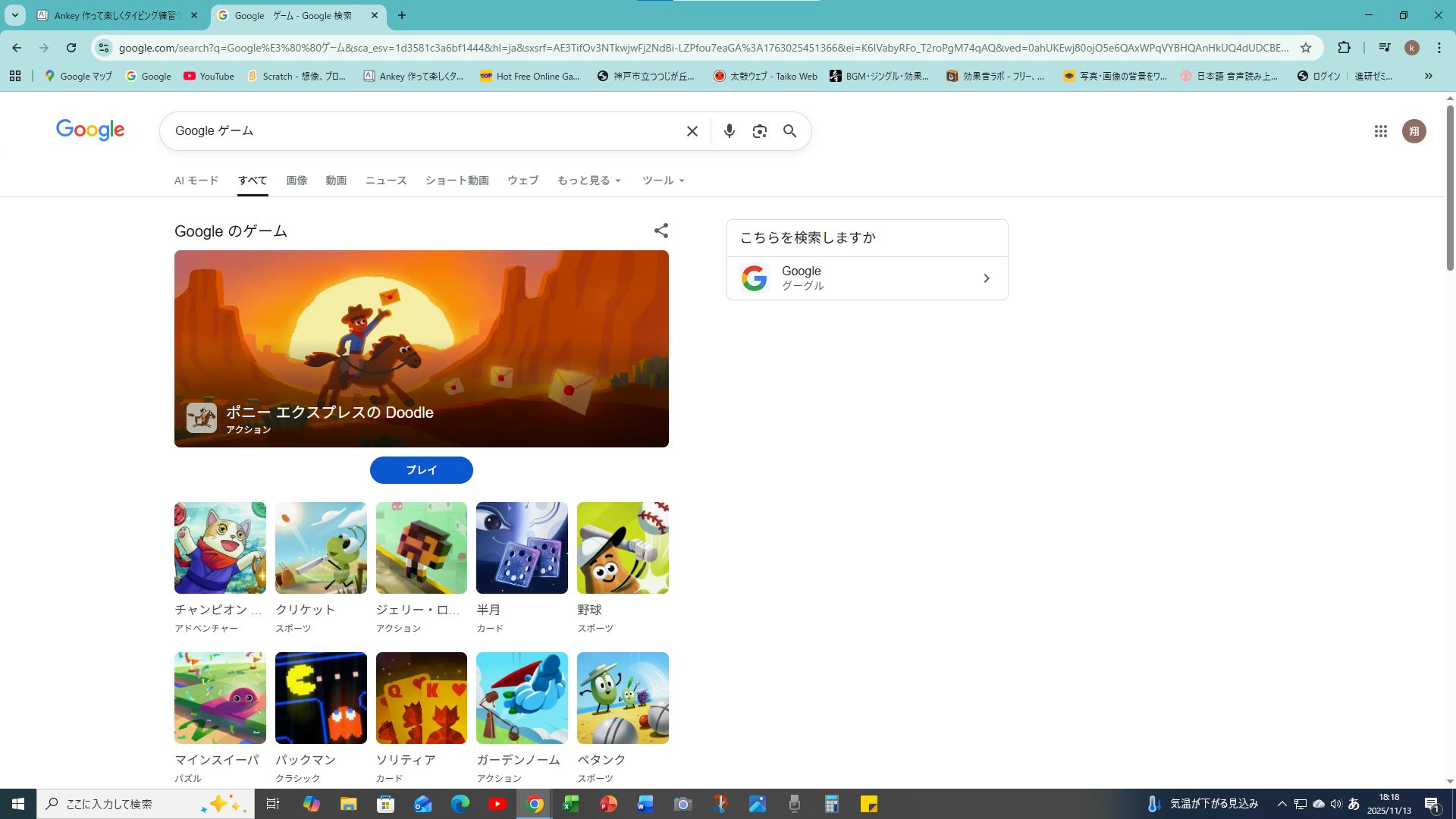Screen dimensions: 1456x819
Task: Open Chrome extensions puzzle icon
Action: tap(1344, 48)
